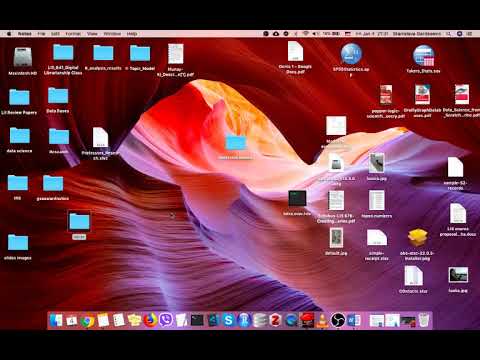480x360 pixels.
Task: Open Finder from the Dock
Action: 56,320
